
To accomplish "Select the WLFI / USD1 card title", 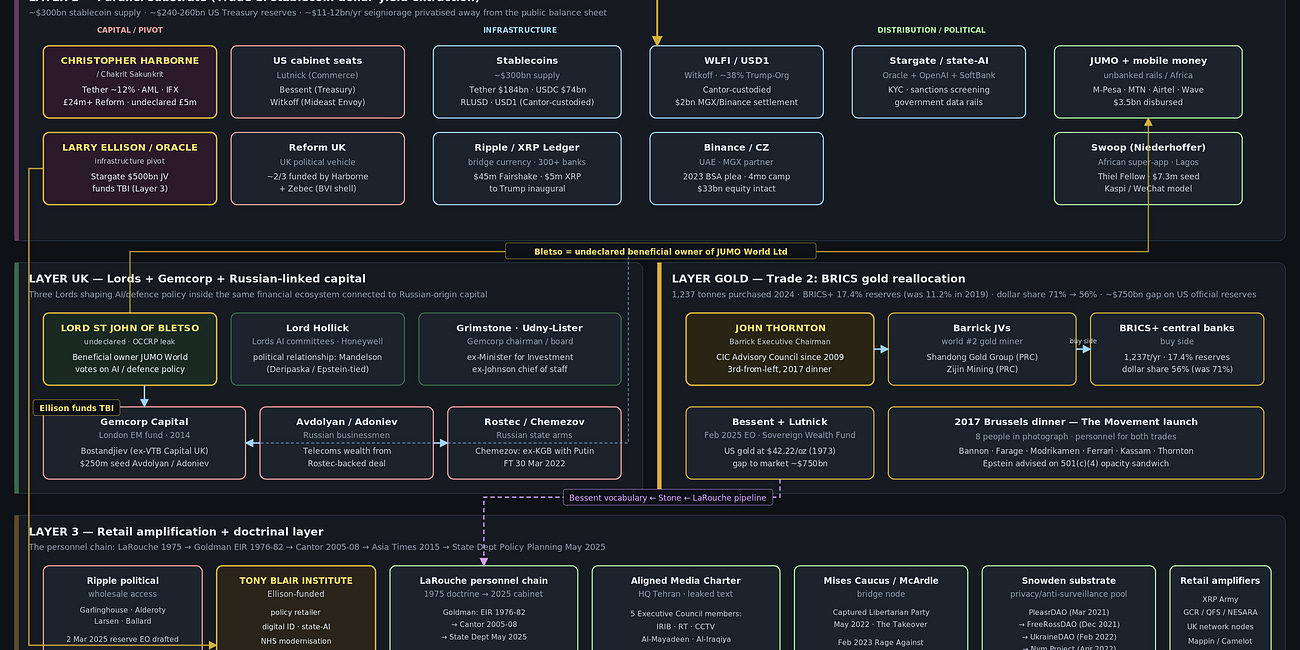I will pos(736,61).
